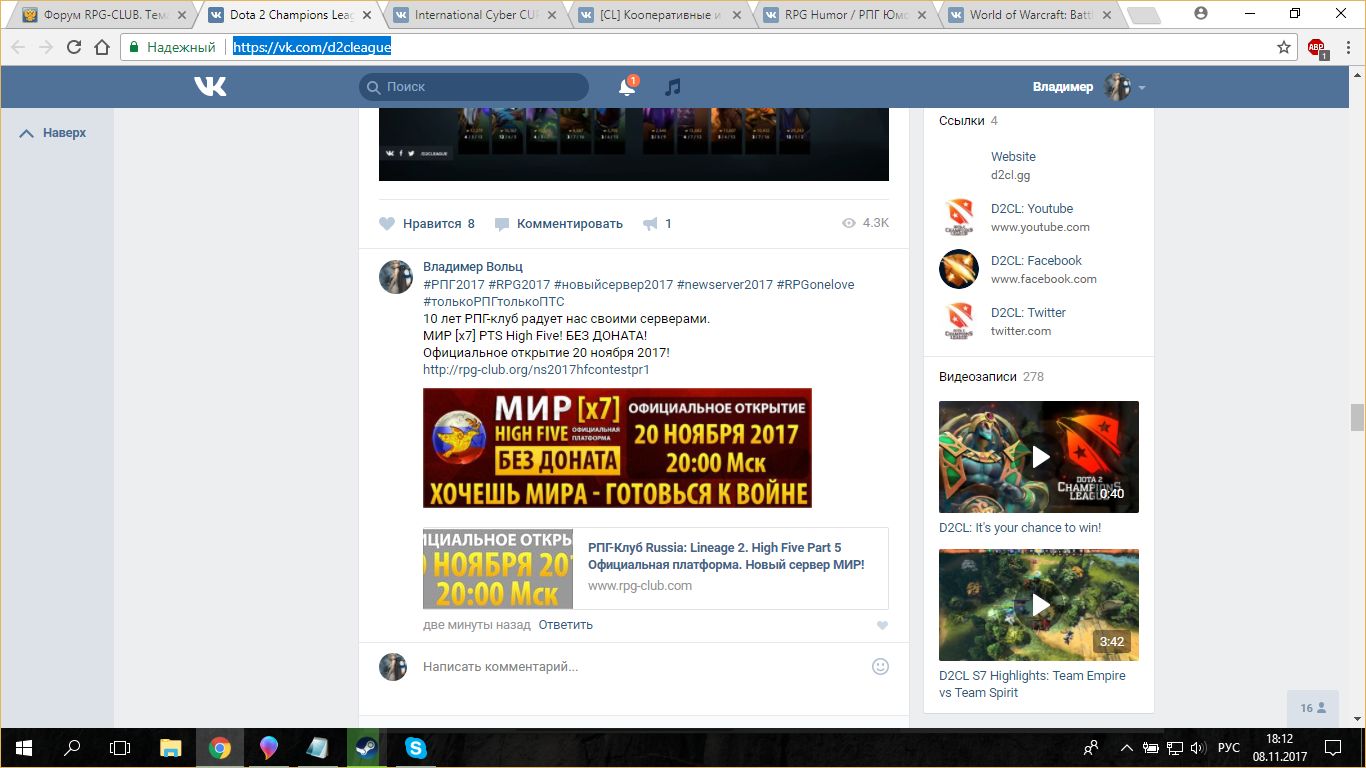Open the Windows system tray overflow arrow
This screenshot has width=1366, height=768.
1127,748
